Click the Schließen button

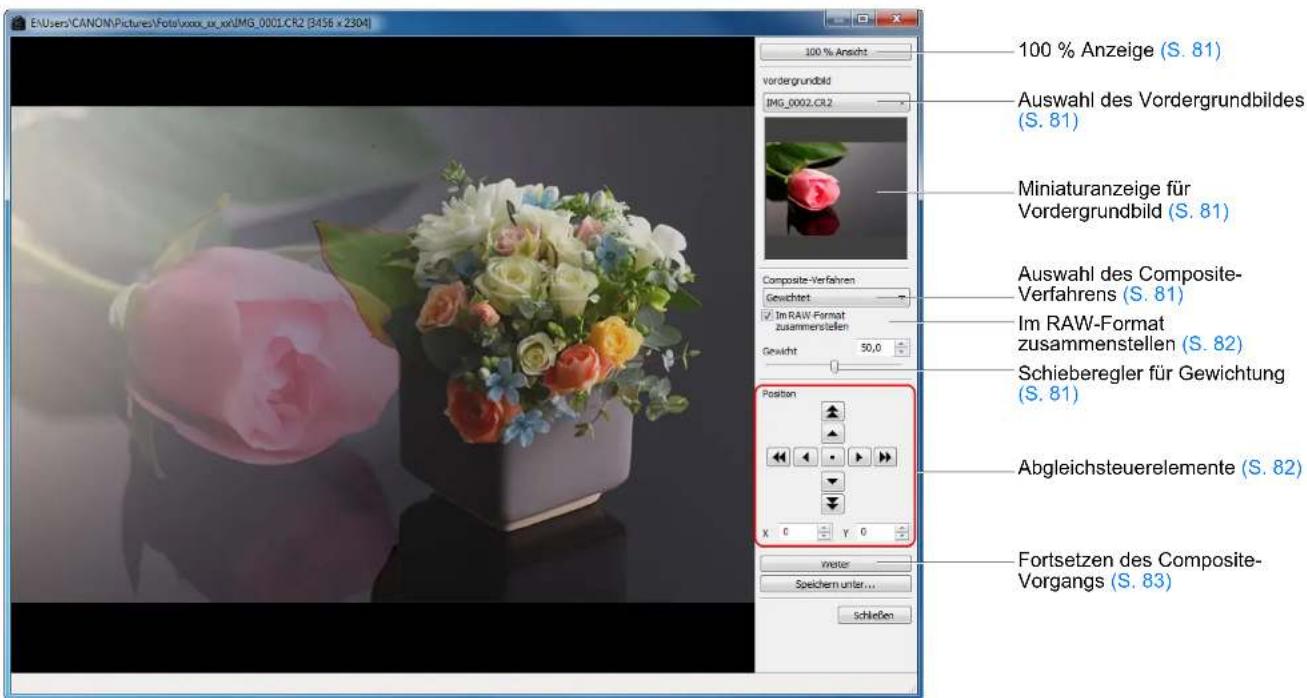click(x=874, y=615)
